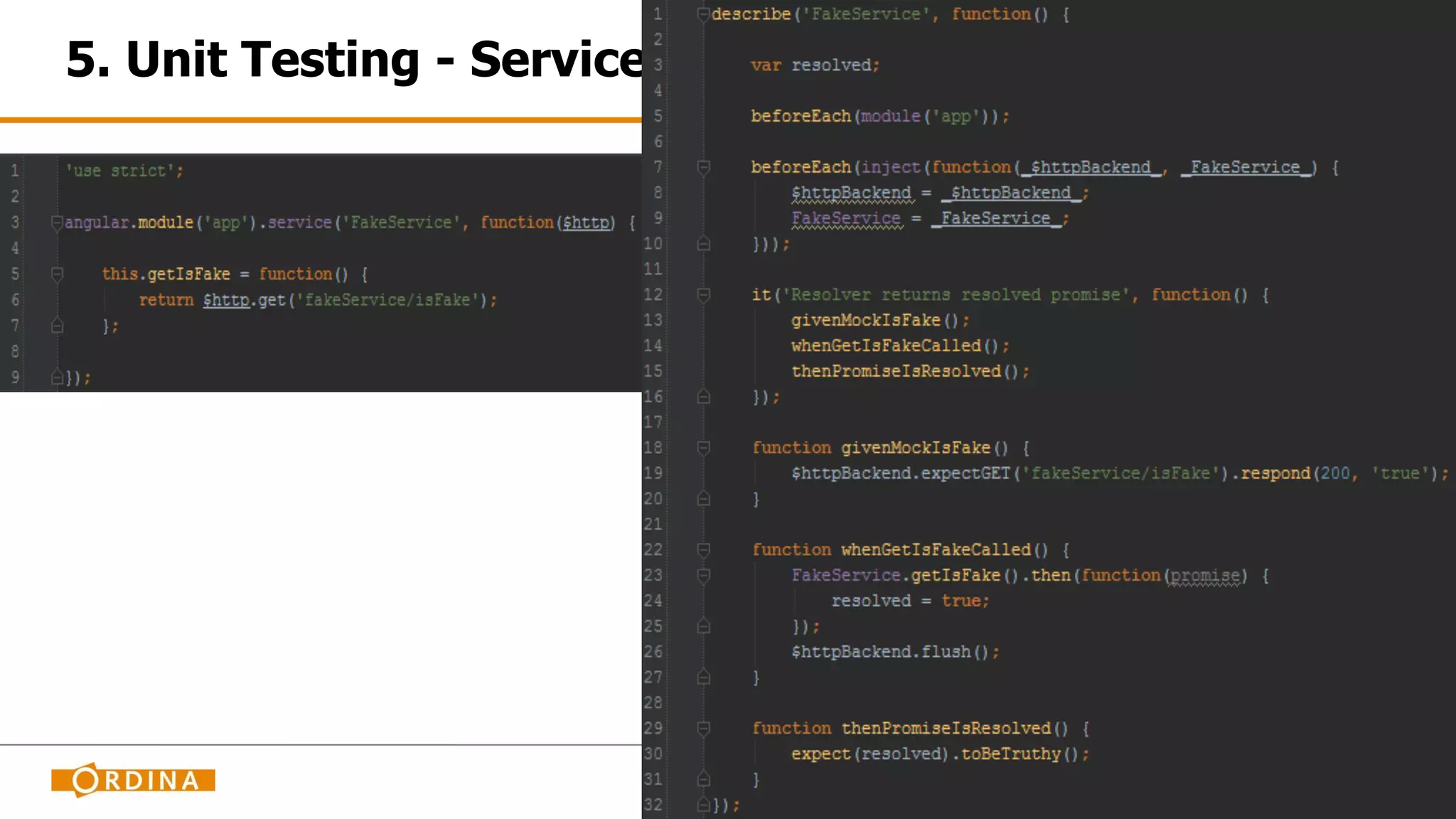Click the slide title '5. Unit Testing - Service'
Image resolution: width=1456 pixels, height=819 pixels.
click(354, 59)
